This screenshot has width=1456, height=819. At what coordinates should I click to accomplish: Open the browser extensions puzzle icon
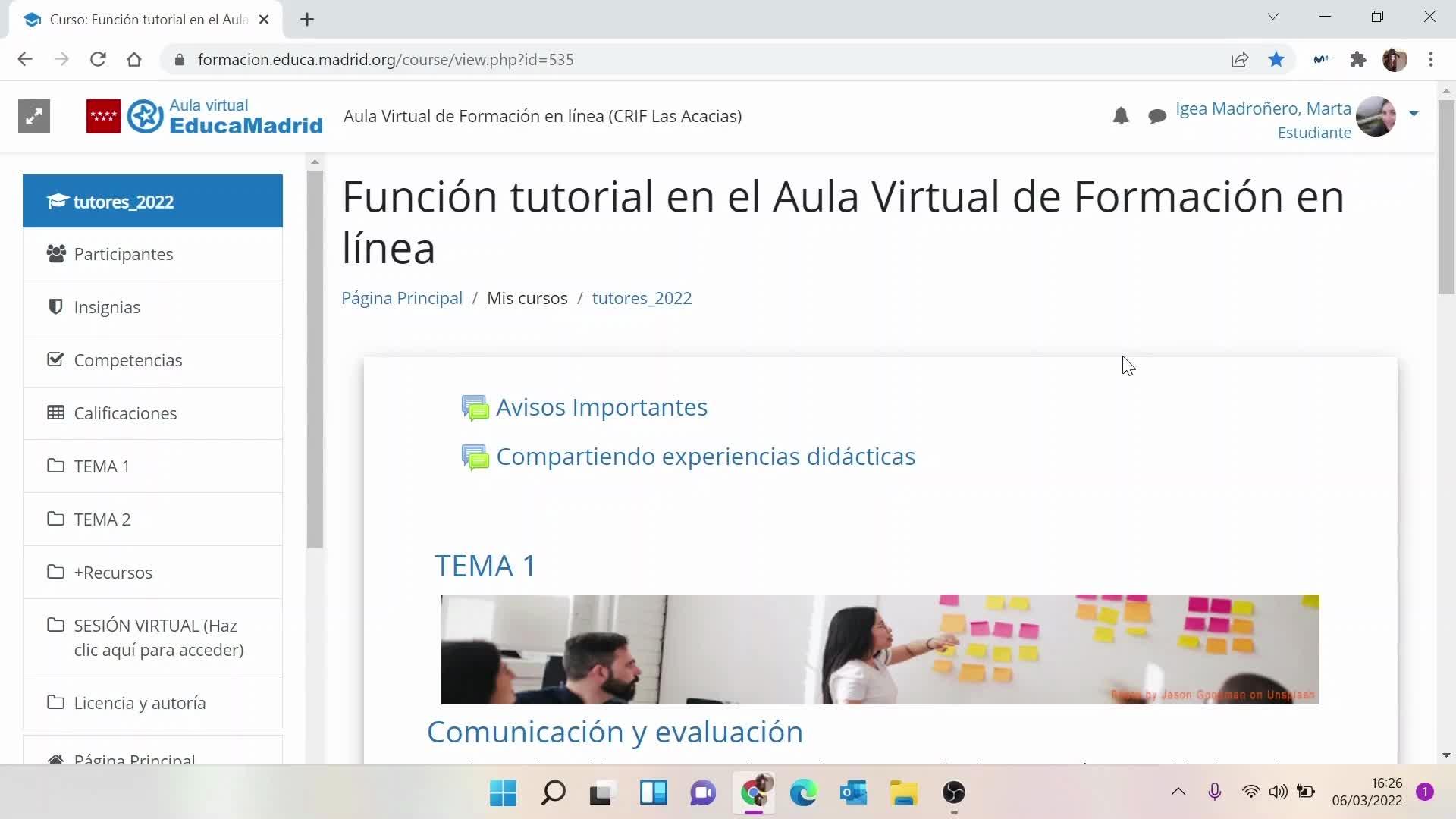pyautogui.click(x=1357, y=59)
